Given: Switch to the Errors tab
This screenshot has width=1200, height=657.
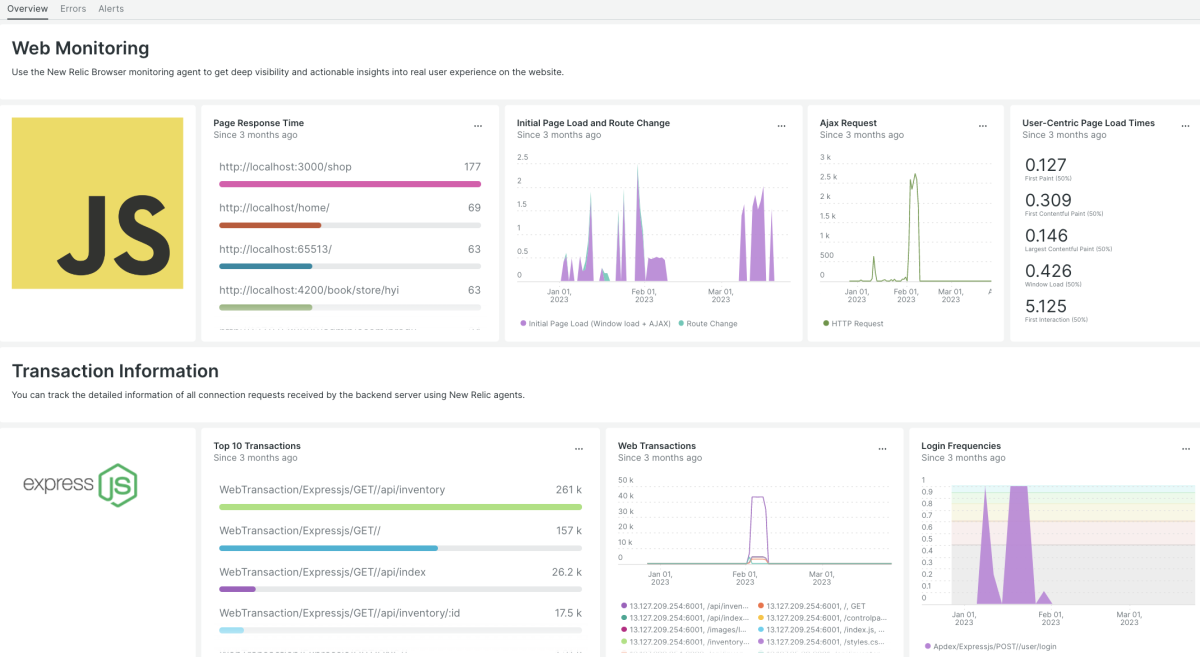Looking at the screenshot, I should coord(73,9).
